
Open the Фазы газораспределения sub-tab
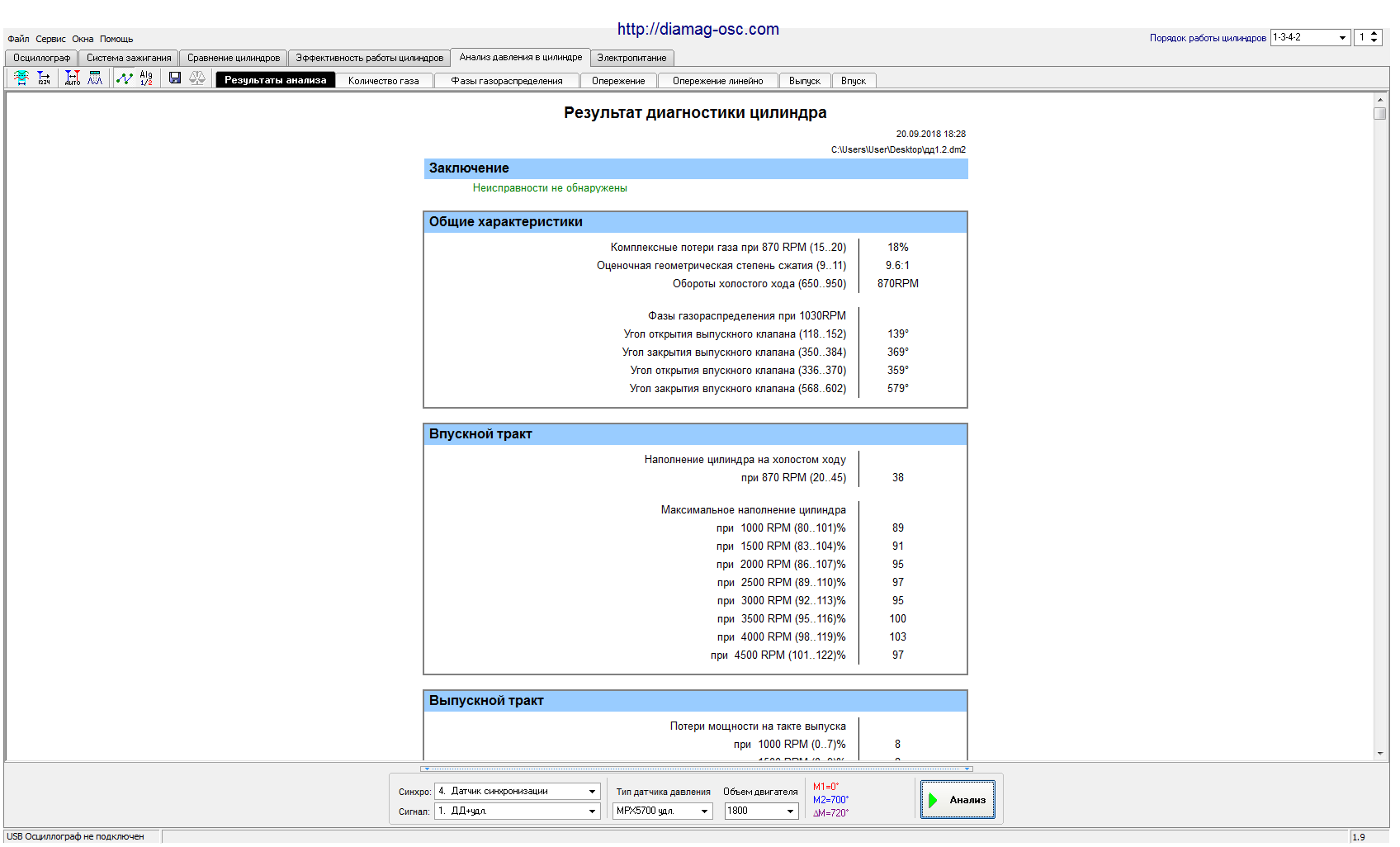(x=507, y=81)
